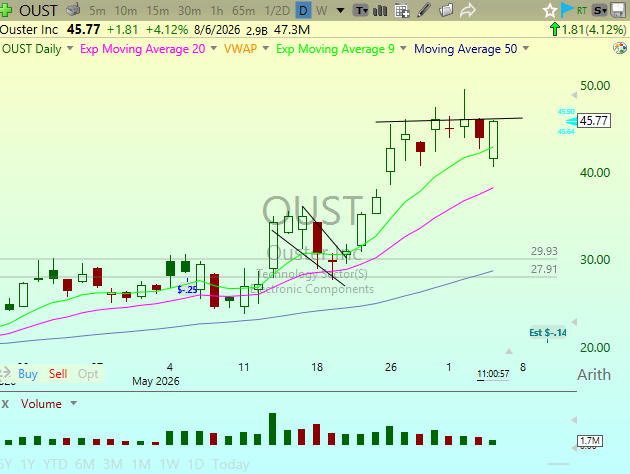Viewport: 630px width, 474px height.
Task: Click the 45.77 current price tag
Action: pos(594,121)
